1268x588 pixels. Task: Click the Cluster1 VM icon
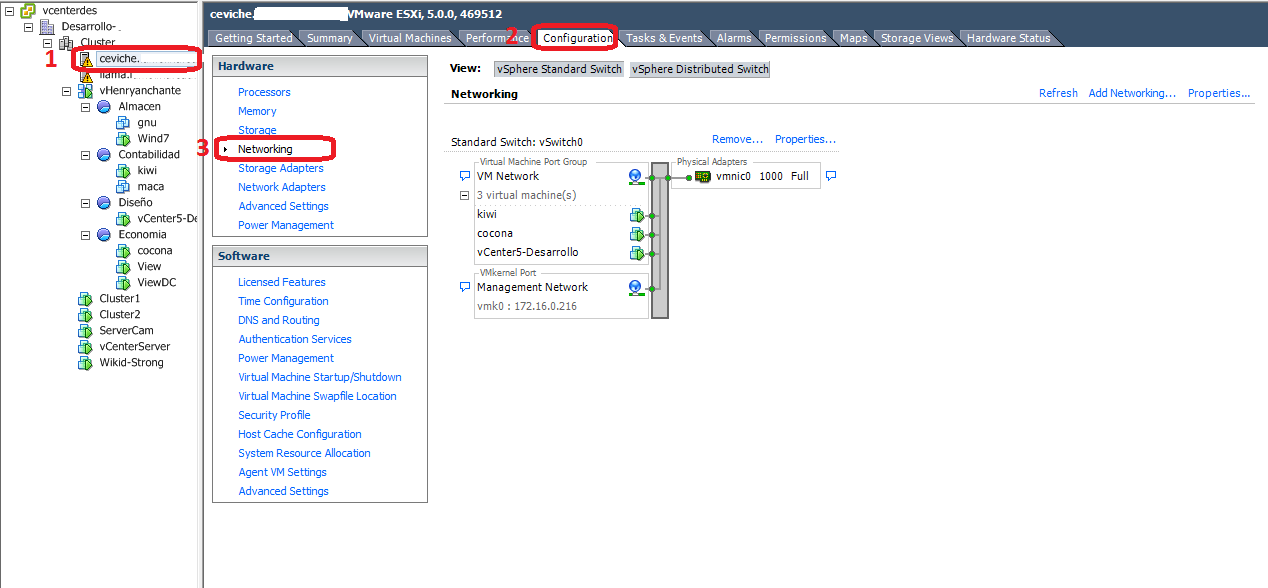click(x=86, y=298)
